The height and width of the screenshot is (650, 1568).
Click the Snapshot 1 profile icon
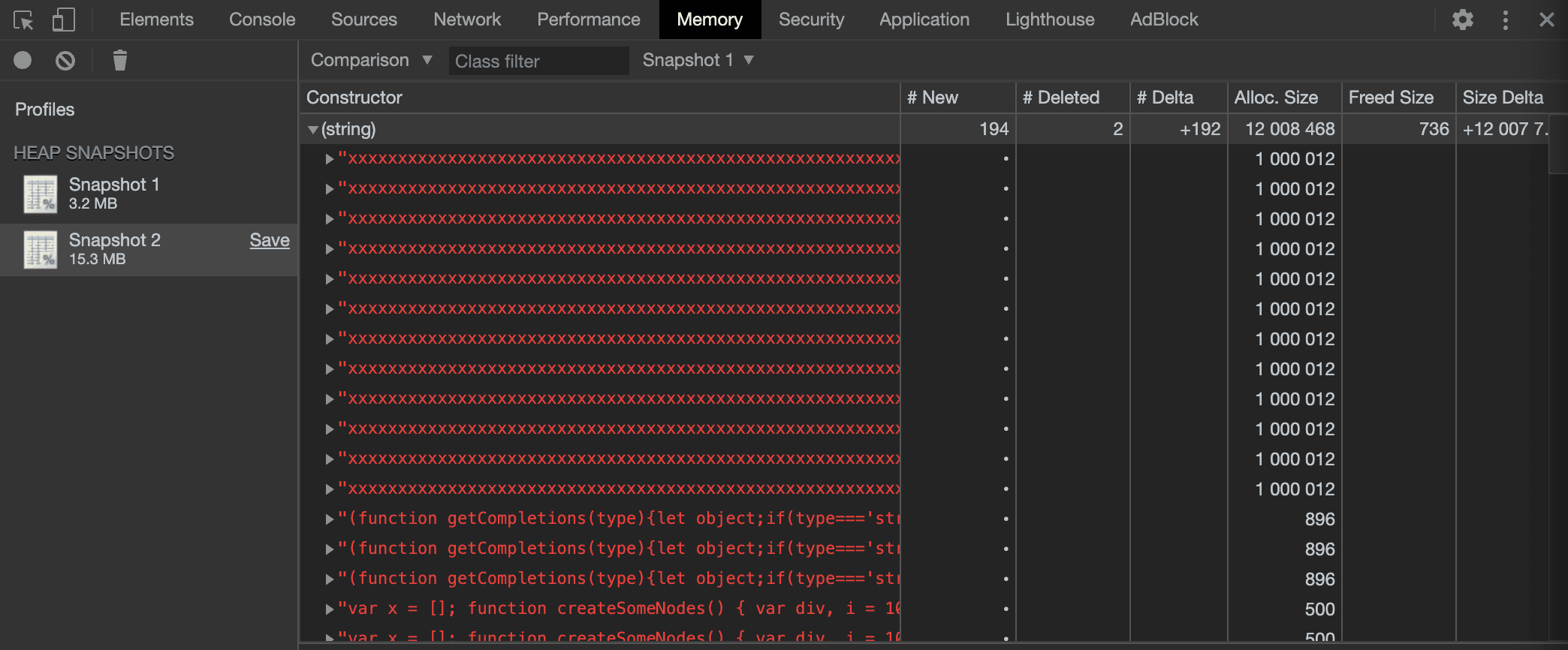pyautogui.click(x=41, y=194)
